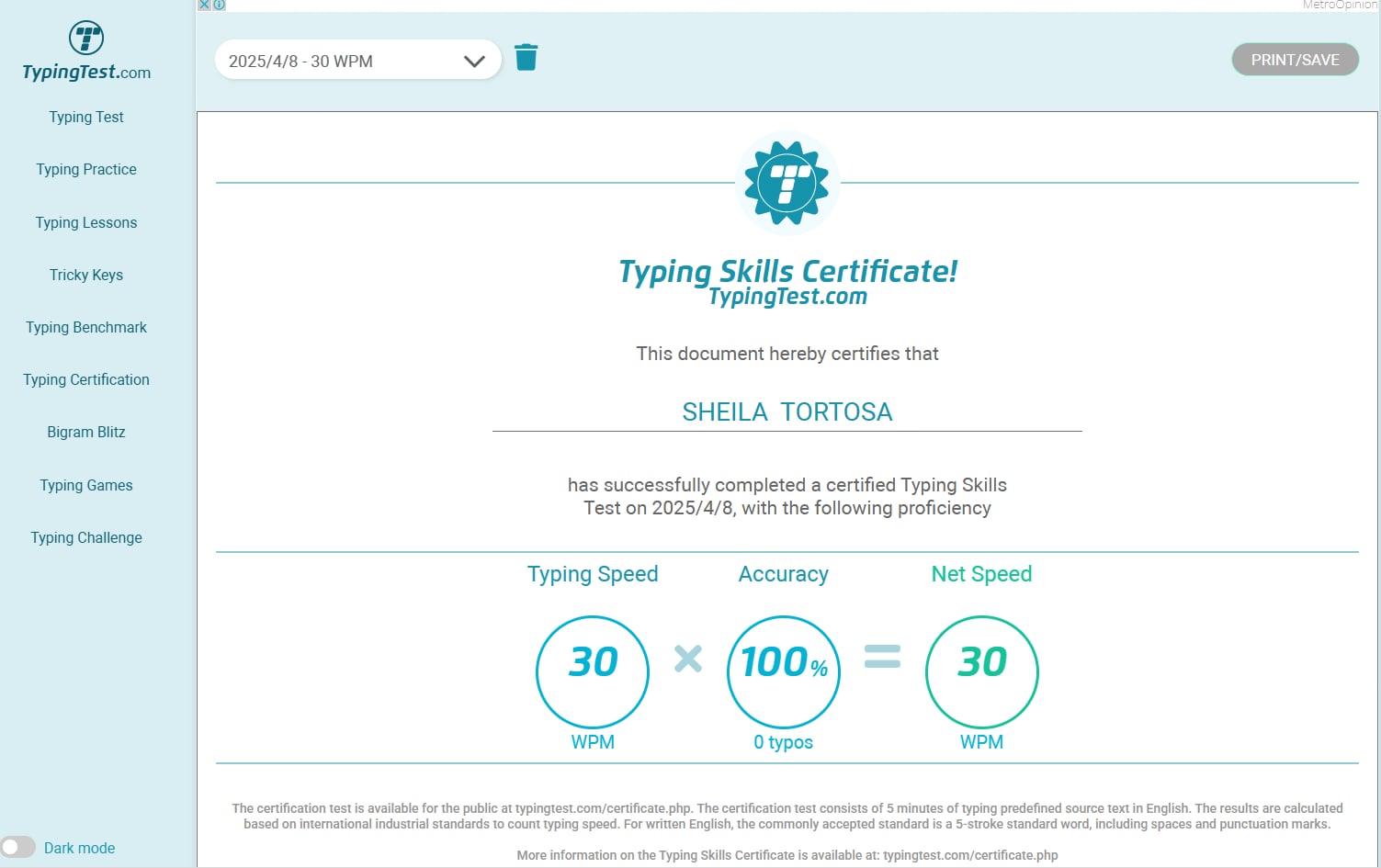Screen dimensions: 1381x868
Task: Go to Typing Lessons
Action: (x=86, y=222)
